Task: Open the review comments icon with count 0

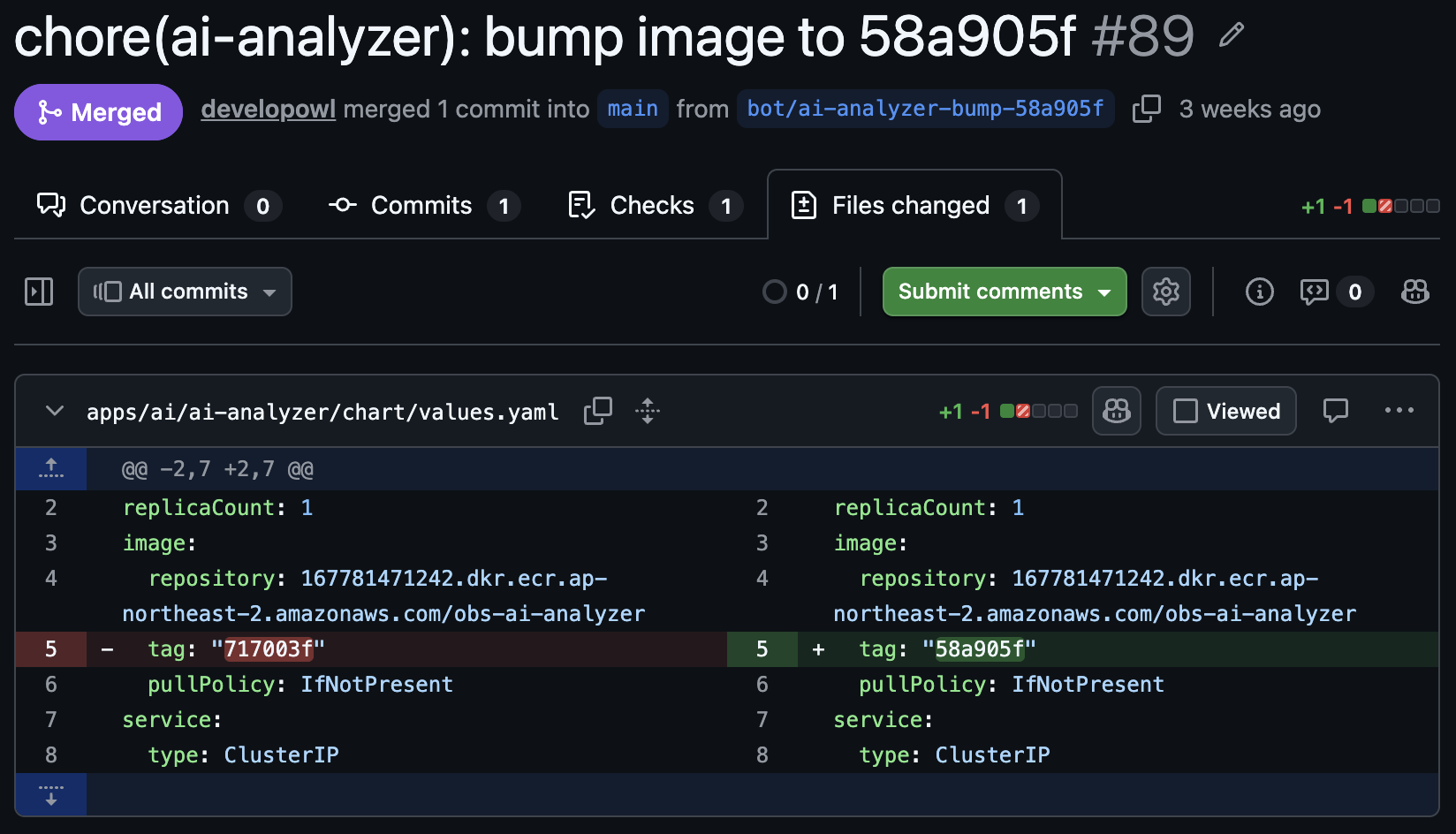Action: click(1337, 292)
